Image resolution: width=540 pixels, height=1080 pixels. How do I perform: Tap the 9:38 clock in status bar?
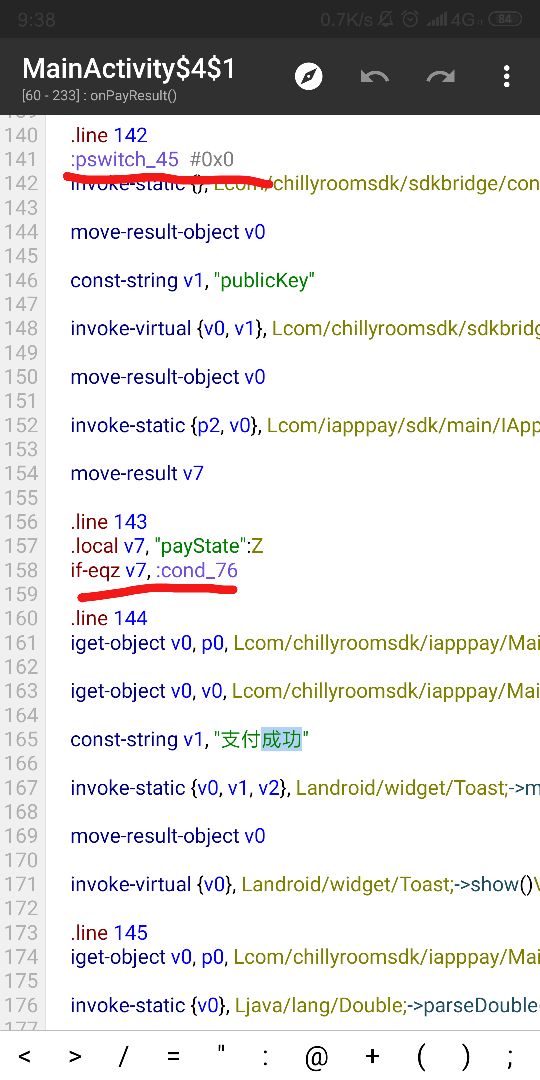pyautogui.click(x=36, y=19)
